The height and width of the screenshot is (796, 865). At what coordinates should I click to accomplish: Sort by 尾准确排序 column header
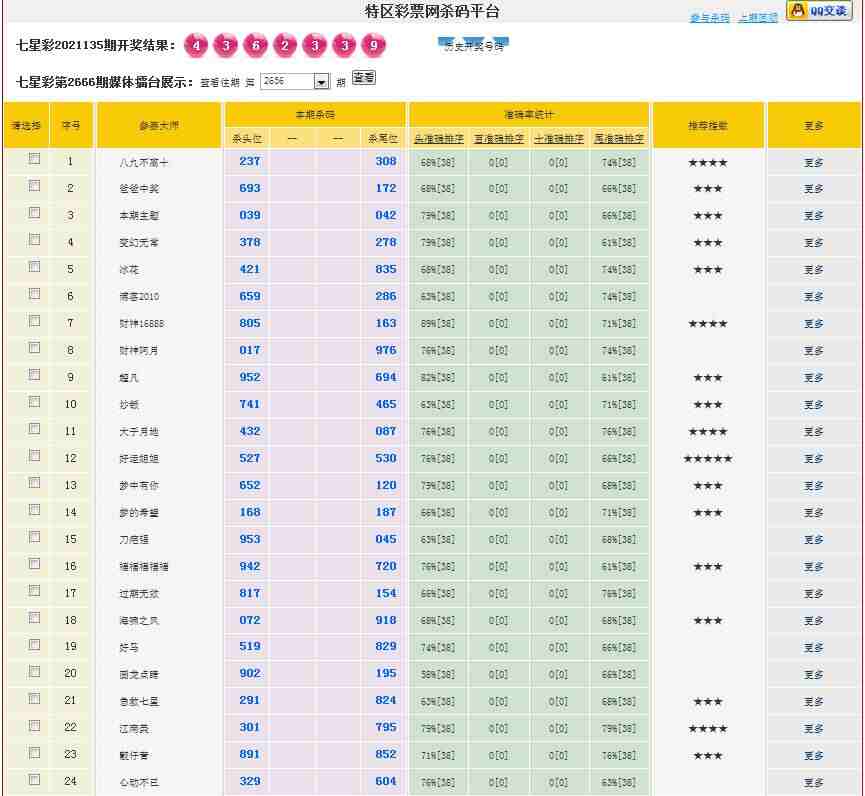[619, 139]
